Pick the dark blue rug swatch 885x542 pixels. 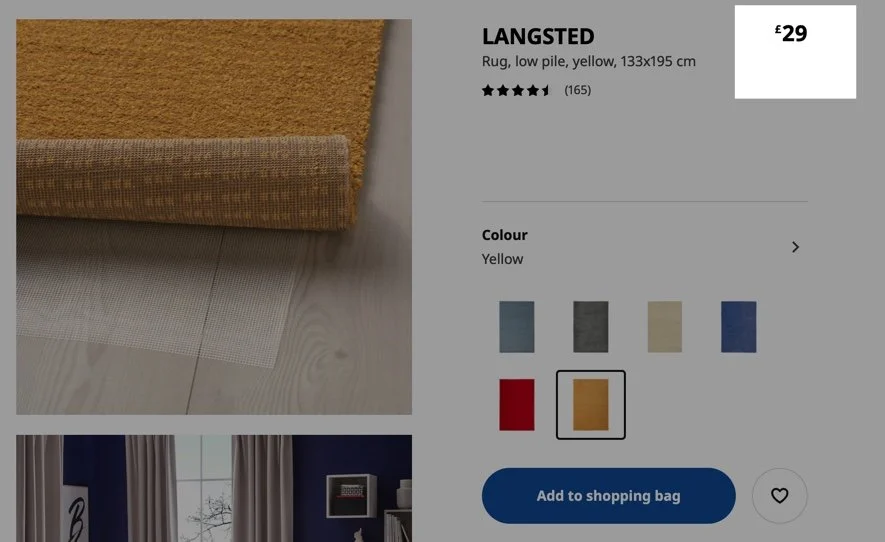(738, 327)
